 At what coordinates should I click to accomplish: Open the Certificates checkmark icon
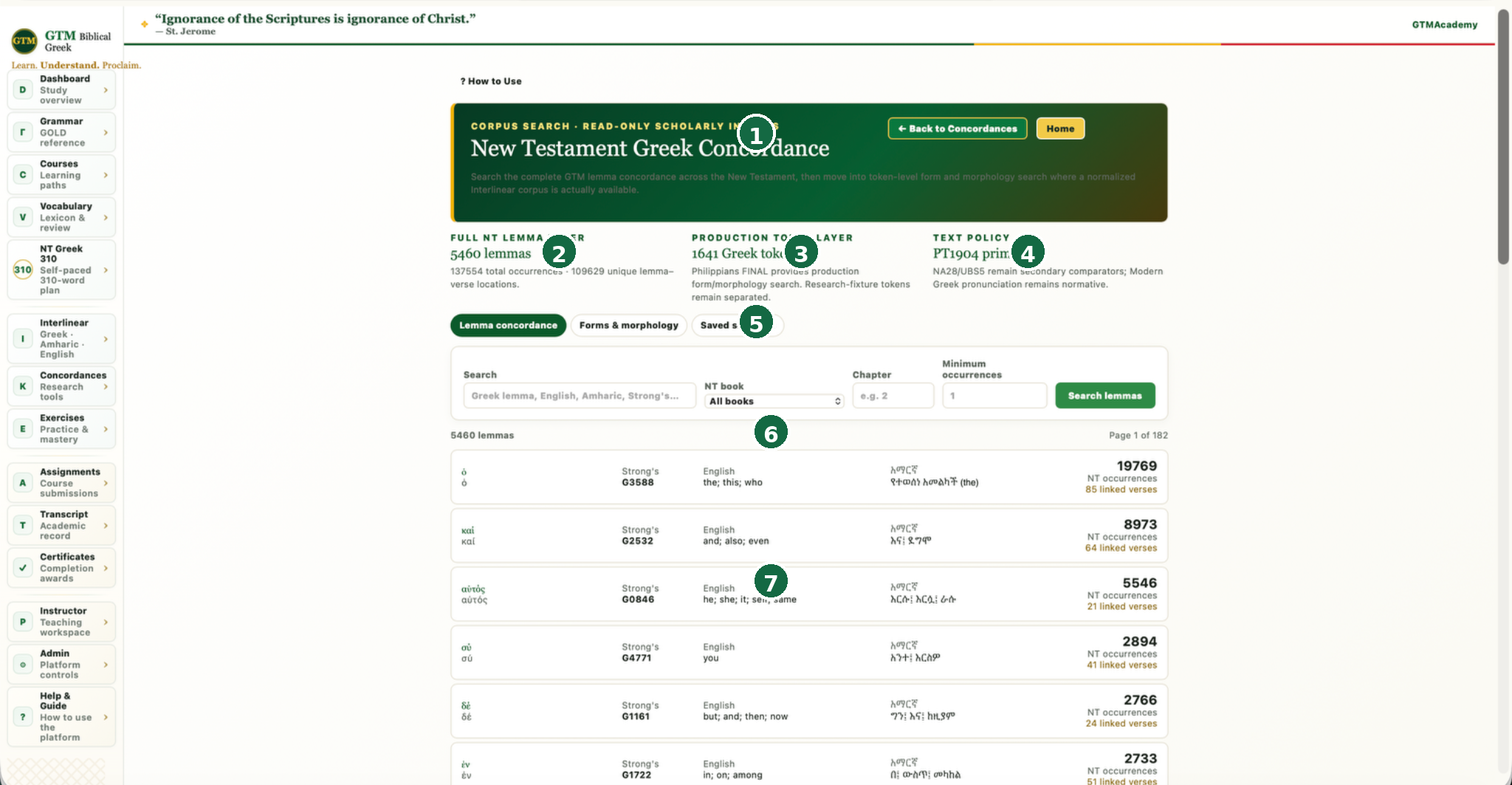[x=23, y=568]
